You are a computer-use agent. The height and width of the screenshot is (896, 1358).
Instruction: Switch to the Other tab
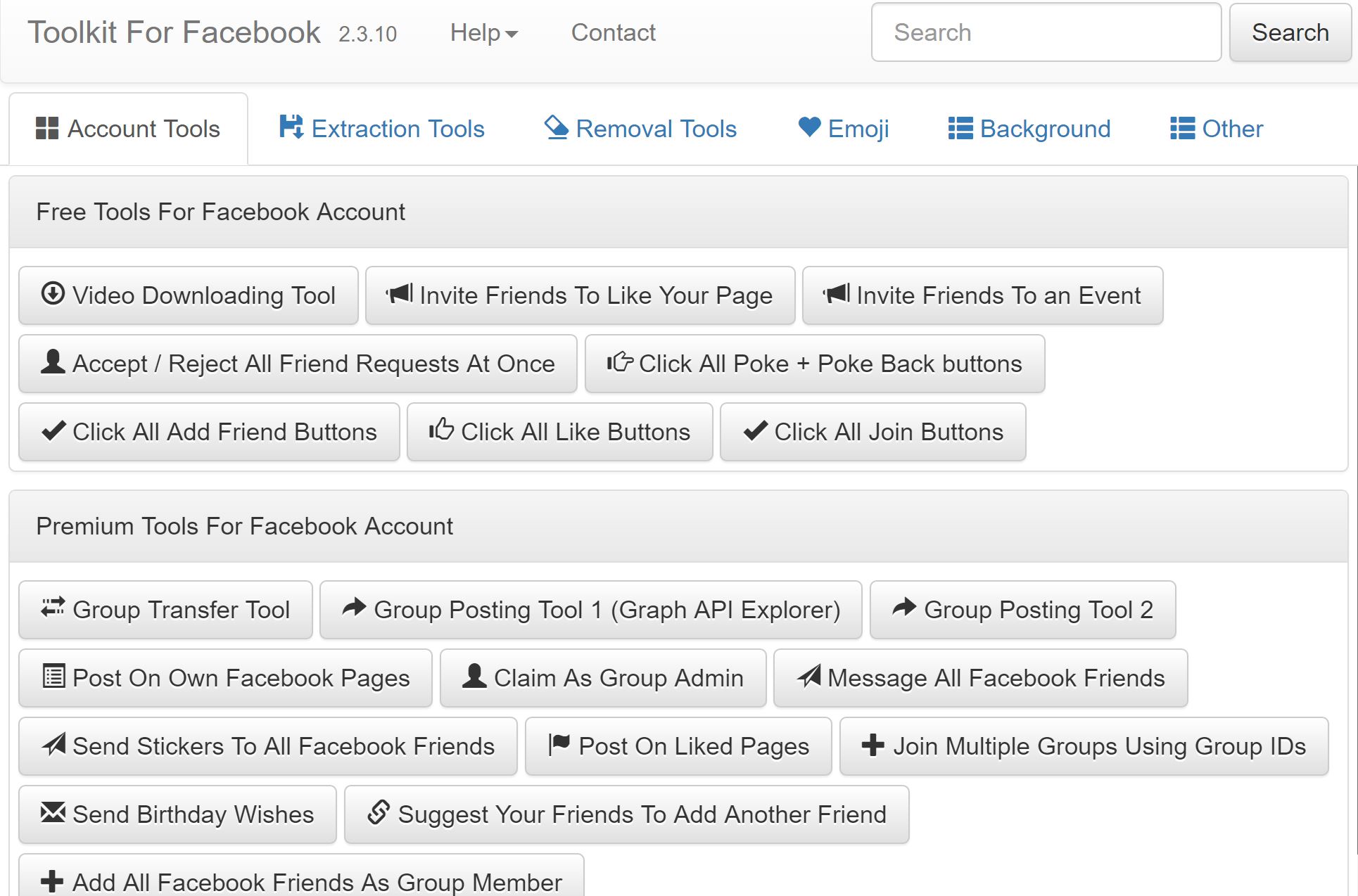[1217, 129]
